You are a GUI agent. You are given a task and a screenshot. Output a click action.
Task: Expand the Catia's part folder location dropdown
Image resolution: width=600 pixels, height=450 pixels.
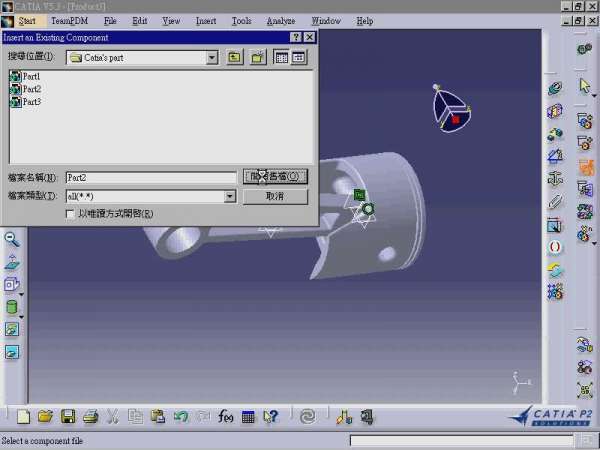(212, 58)
